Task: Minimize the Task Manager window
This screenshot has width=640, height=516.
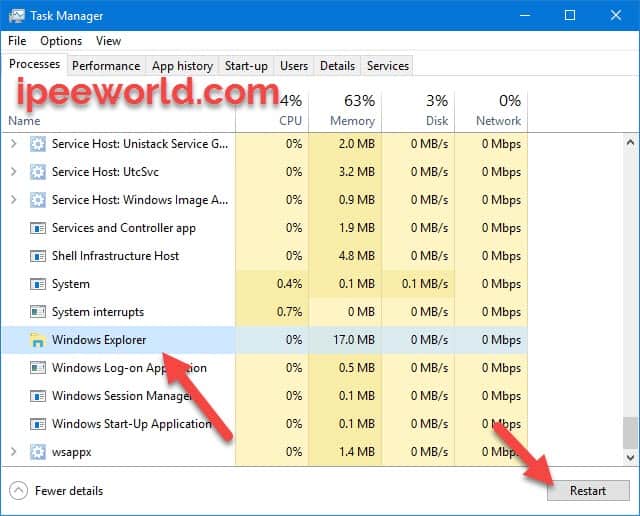Action: click(x=525, y=16)
